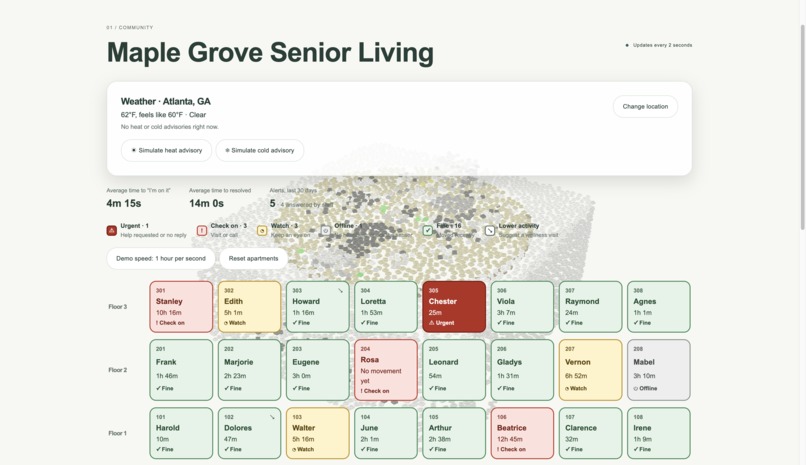Open Loretta's apartment 304 card
This screenshot has width=806, height=465.
[x=386, y=307]
